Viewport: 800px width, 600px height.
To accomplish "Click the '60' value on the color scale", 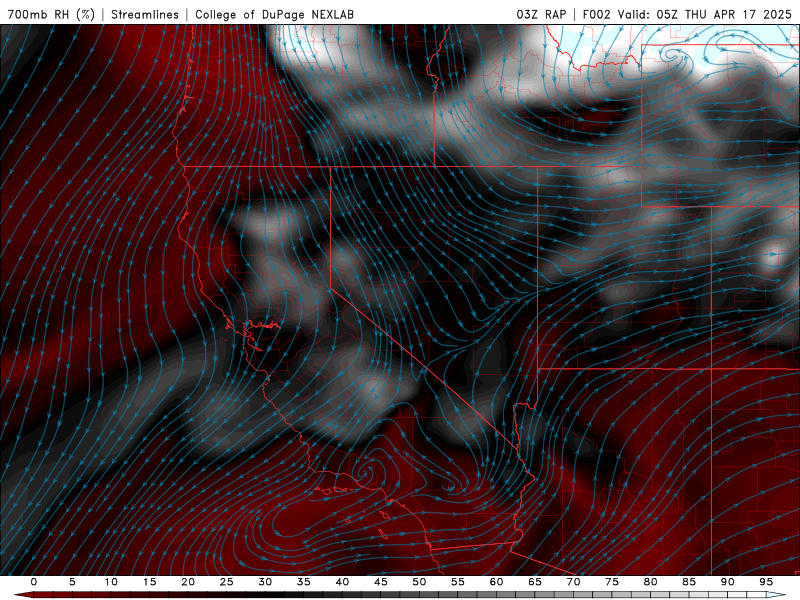I will [496, 582].
